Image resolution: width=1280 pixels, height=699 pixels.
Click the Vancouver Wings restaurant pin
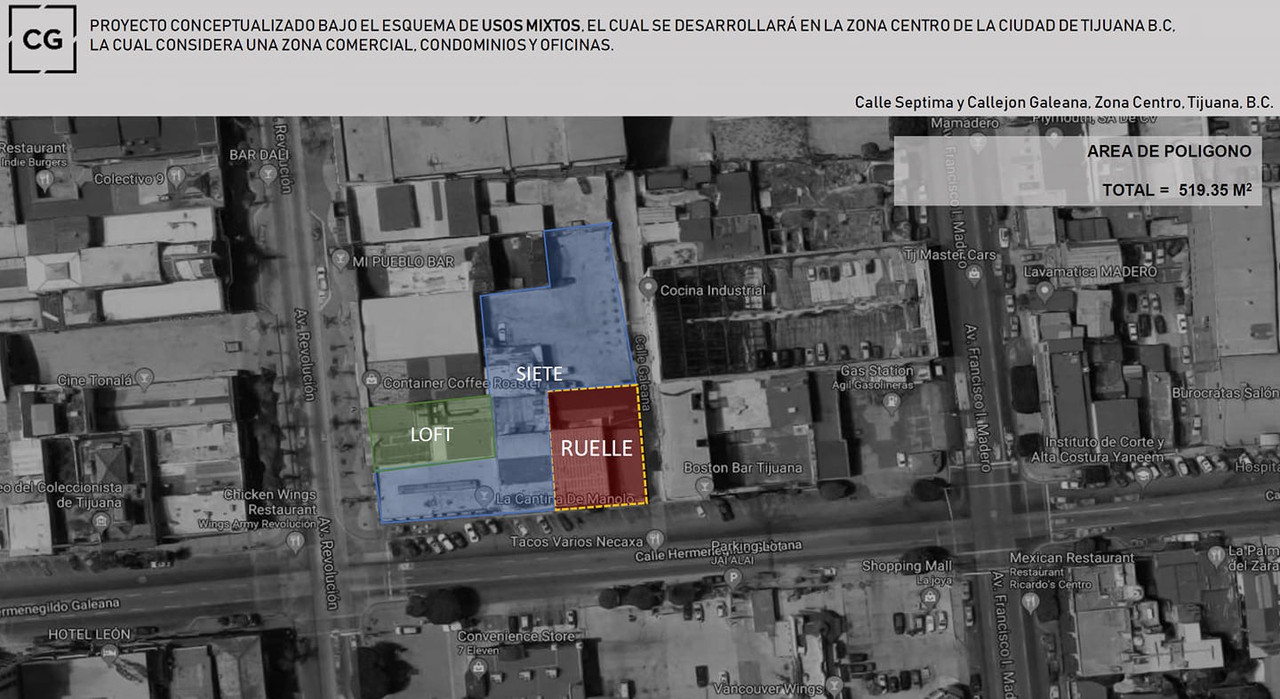835,687
